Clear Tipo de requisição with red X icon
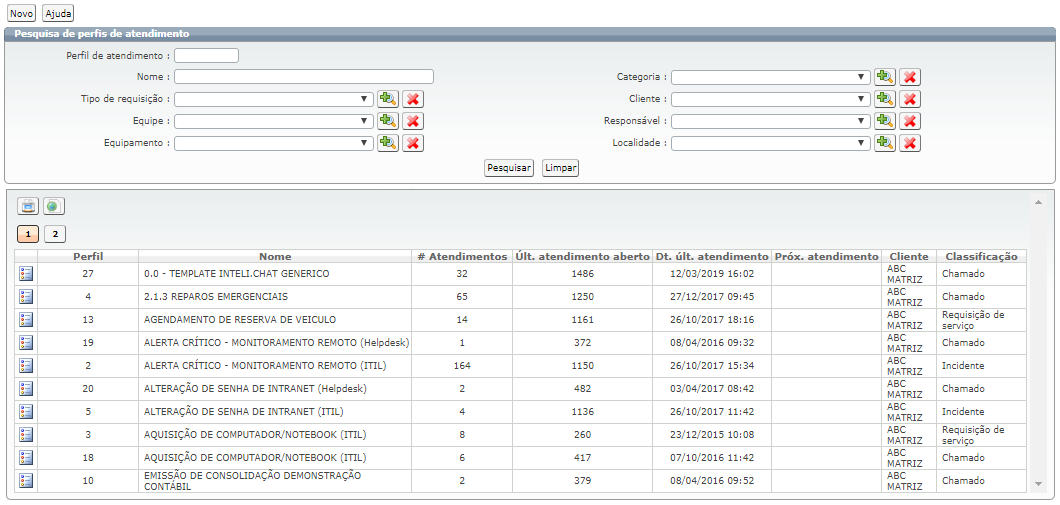This screenshot has height=505, width=1060. pos(413,99)
